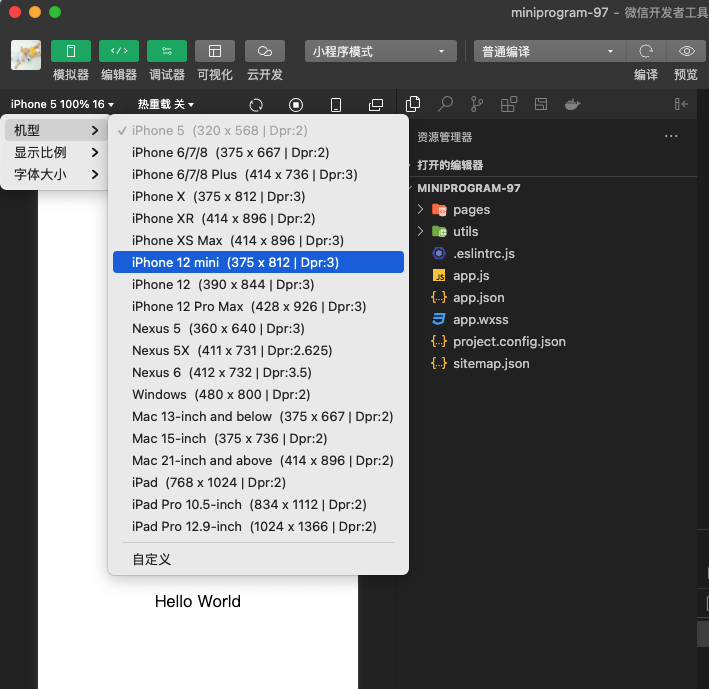Click the phone device icon in simulator toolbar

point(336,105)
